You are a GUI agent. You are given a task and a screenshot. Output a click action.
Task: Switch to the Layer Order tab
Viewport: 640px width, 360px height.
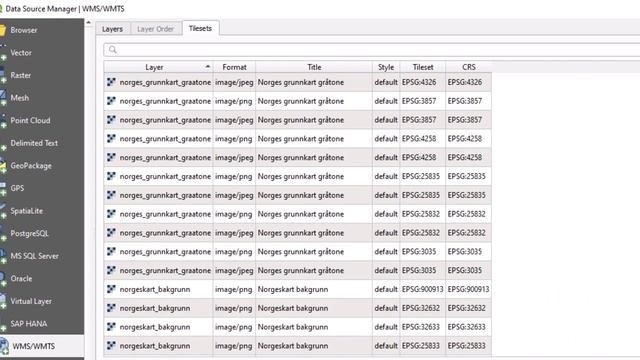coord(156,29)
